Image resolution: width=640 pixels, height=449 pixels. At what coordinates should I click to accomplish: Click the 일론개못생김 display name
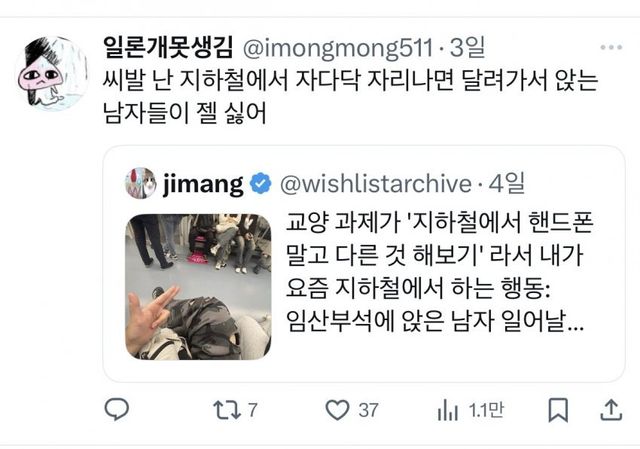point(168,47)
